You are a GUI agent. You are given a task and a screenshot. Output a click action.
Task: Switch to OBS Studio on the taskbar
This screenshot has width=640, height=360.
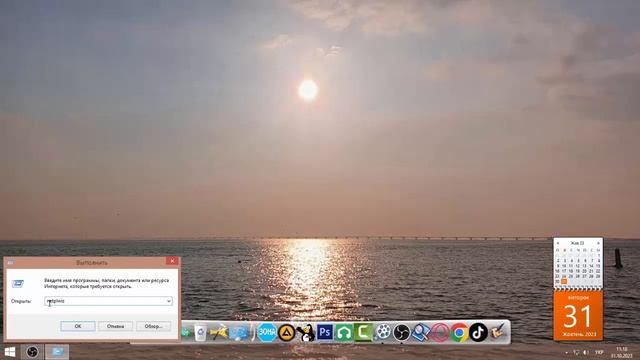32,352
